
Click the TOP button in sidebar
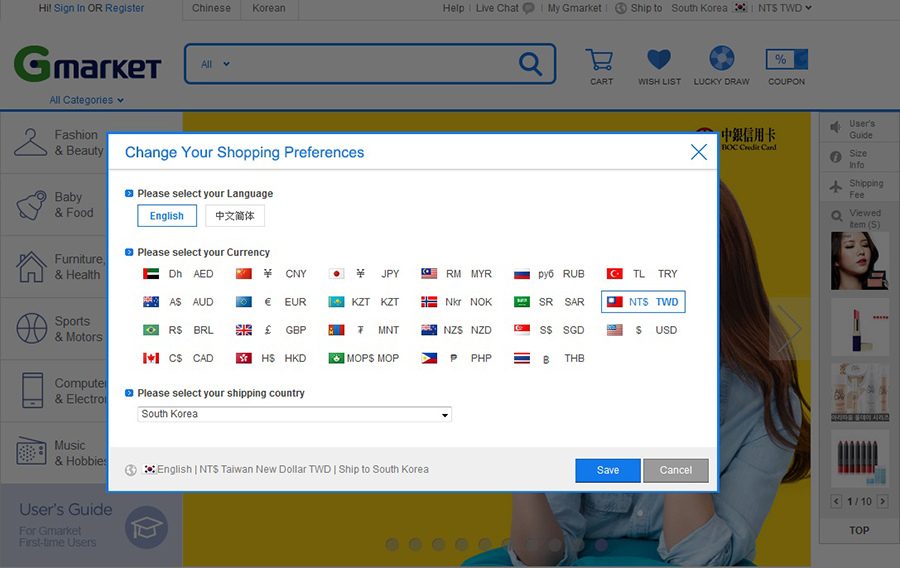(x=859, y=531)
